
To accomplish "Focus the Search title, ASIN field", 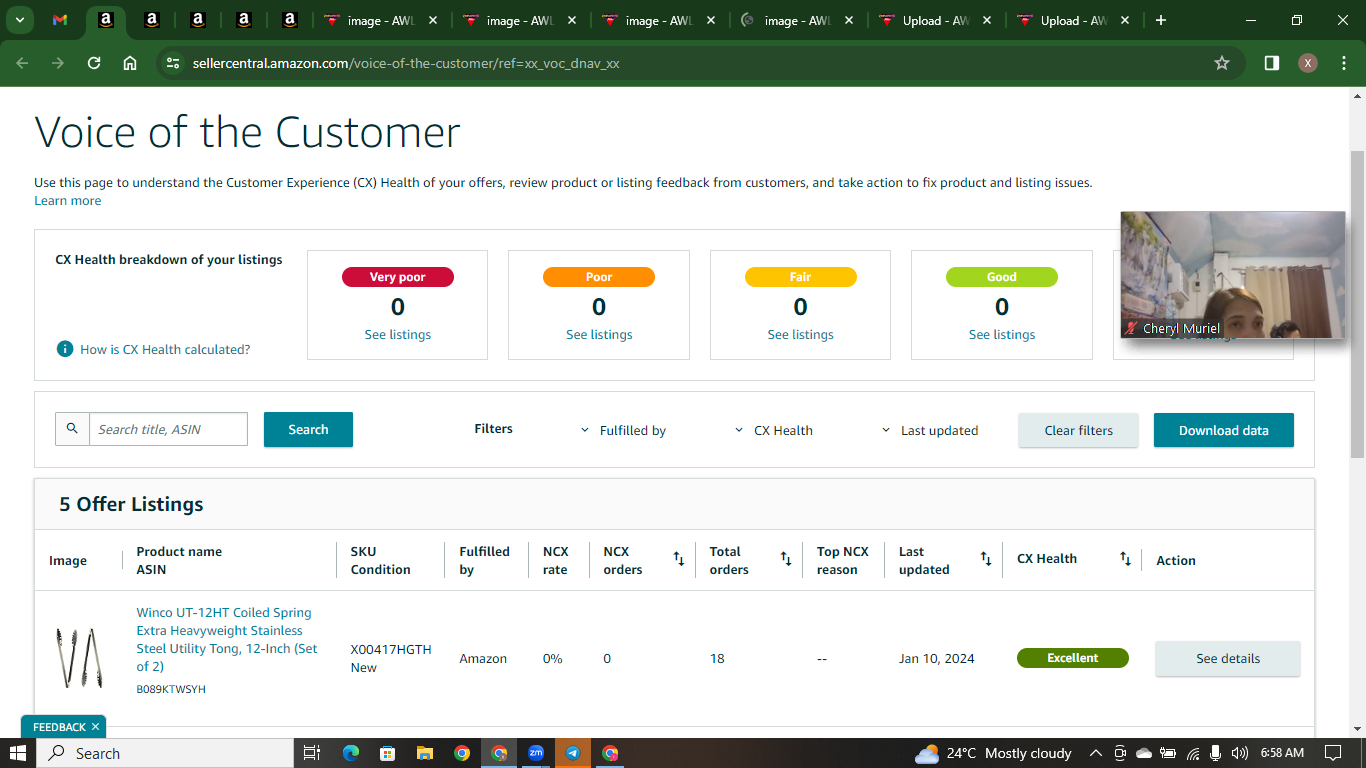I will (x=168, y=429).
